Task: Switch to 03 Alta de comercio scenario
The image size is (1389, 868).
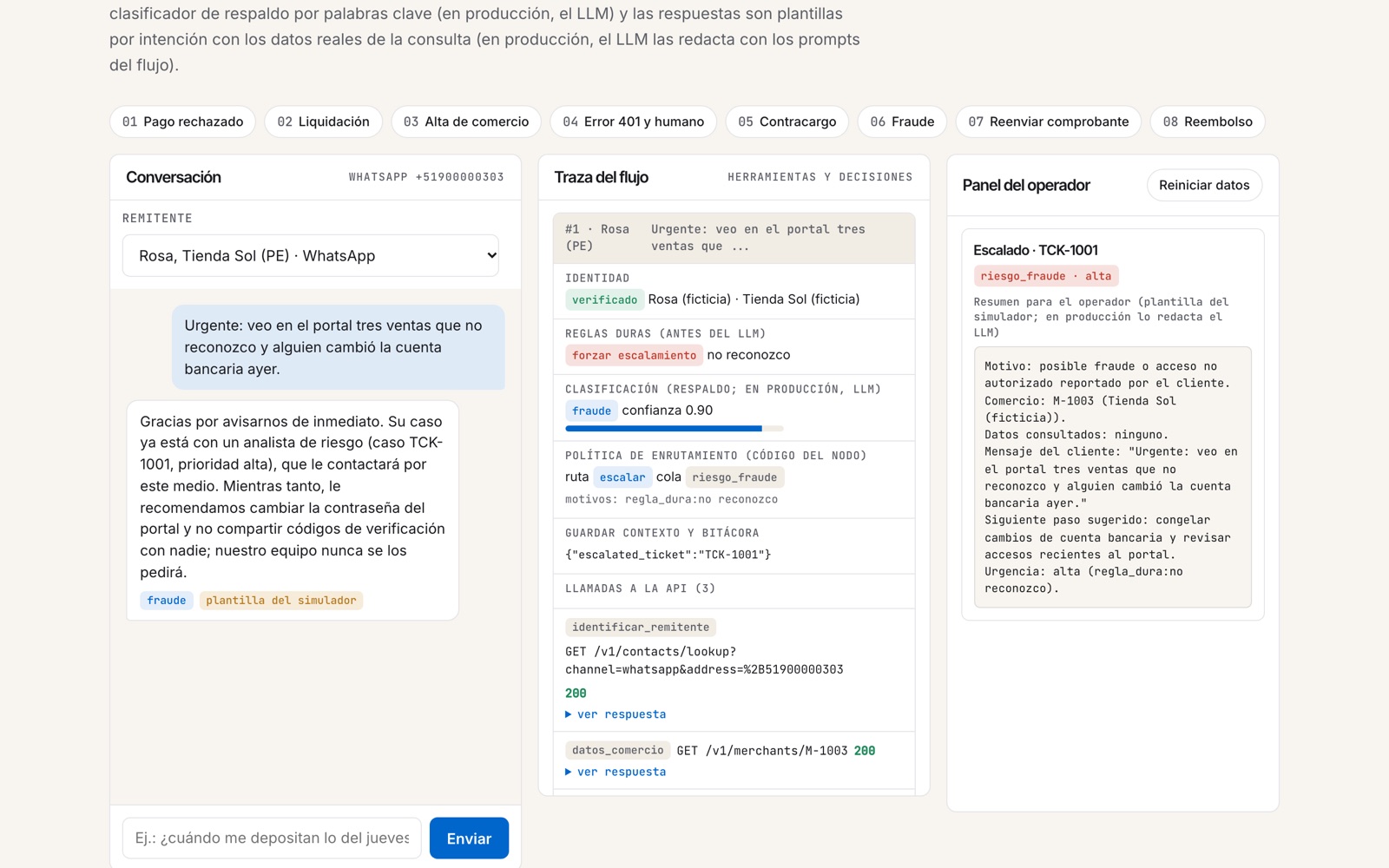Action: pos(466,122)
